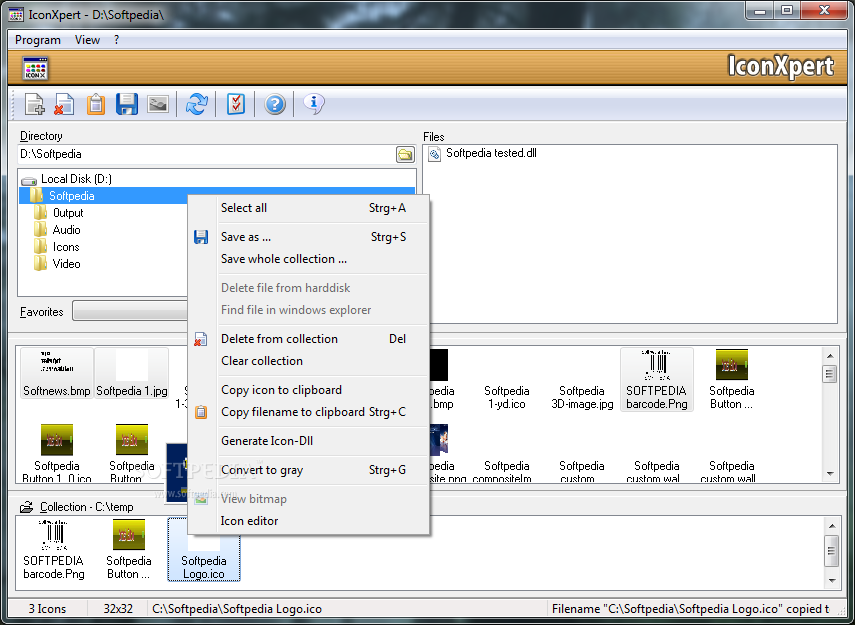The image size is (855, 625).
Task: Click the browse folder icon beside directory field
Action: coord(405,154)
